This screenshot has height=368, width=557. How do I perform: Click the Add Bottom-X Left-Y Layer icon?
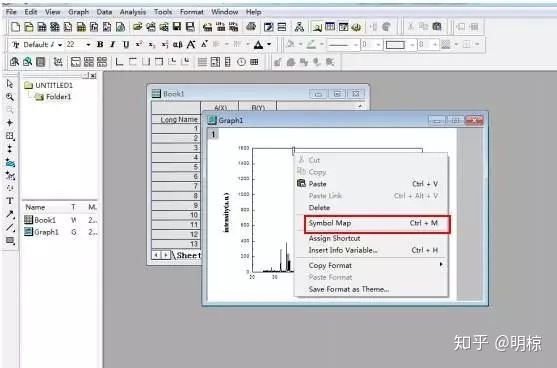[119, 62]
